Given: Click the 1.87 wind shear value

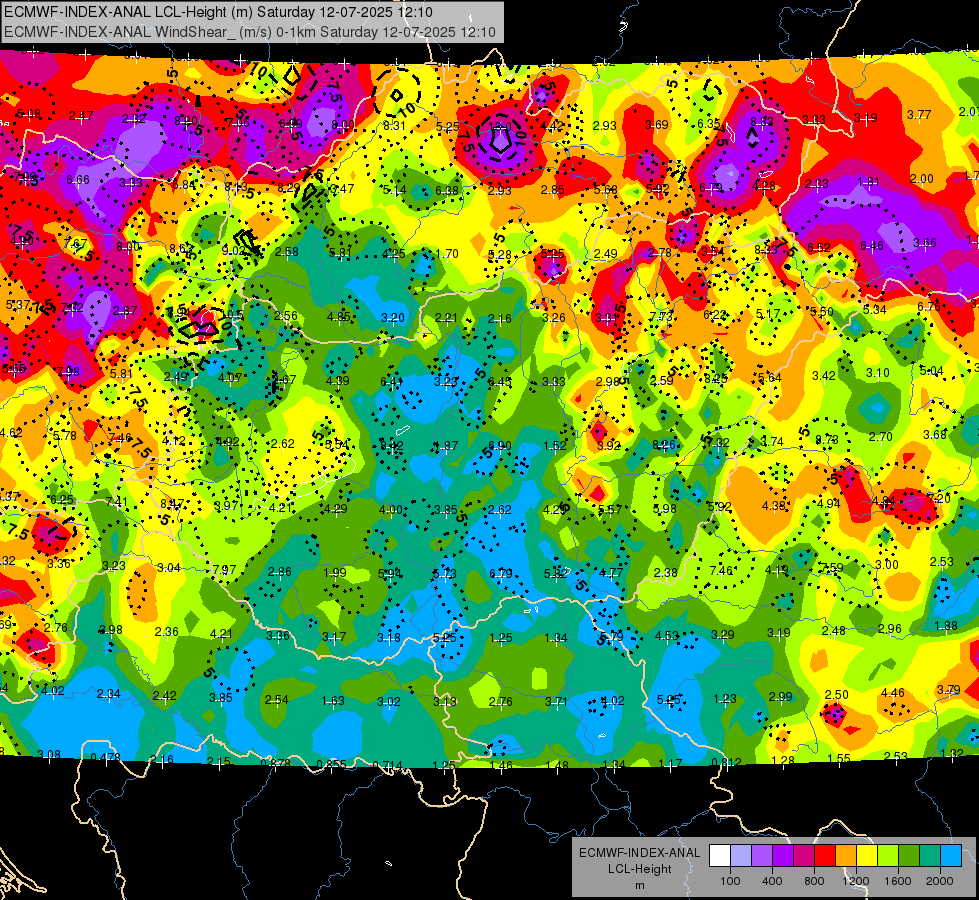Looking at the screenshot, I should pos(446,446).
